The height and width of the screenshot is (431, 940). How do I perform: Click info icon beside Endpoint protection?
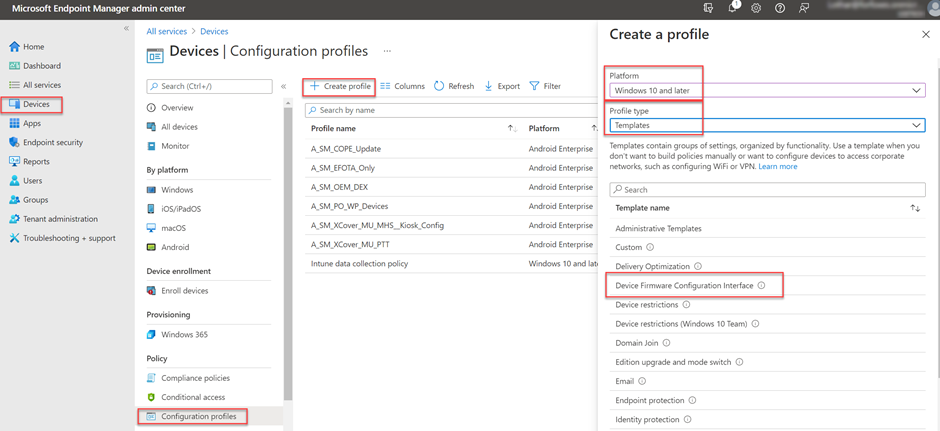click(x=691, y=400)
